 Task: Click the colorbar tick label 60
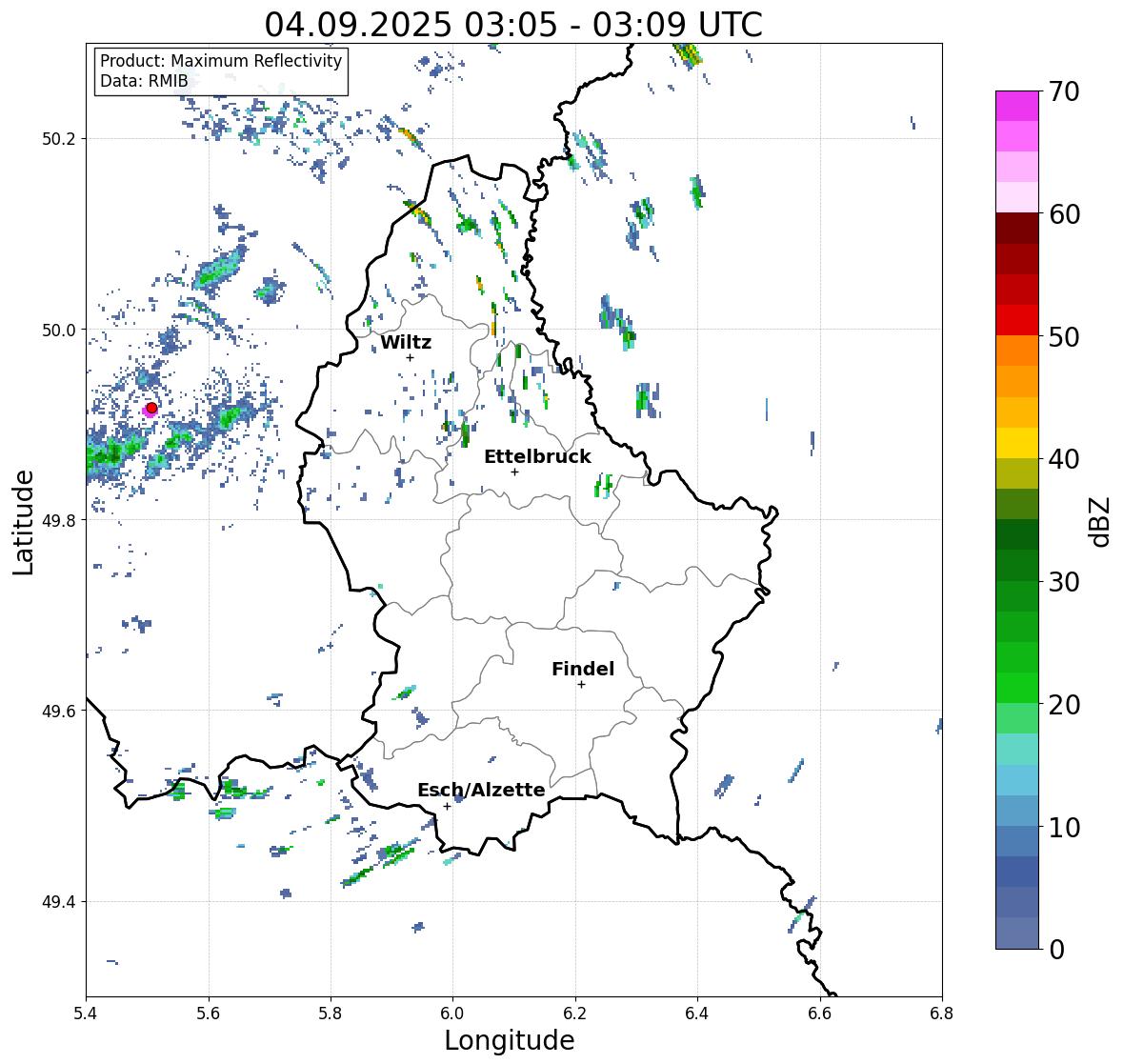[x=1064, y=214]
